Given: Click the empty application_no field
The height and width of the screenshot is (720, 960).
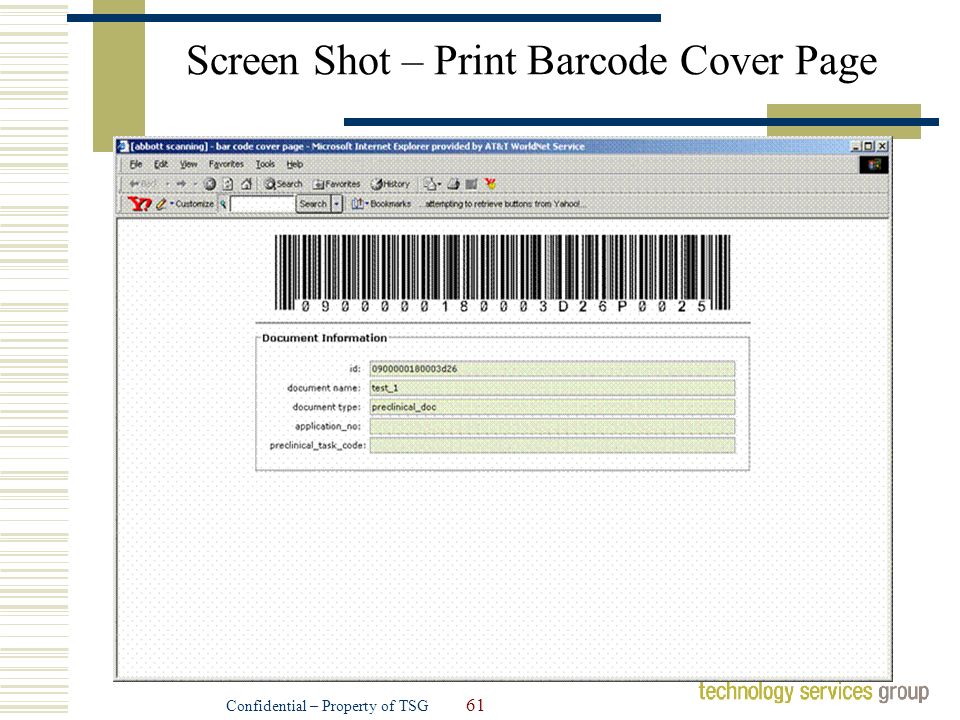Looking at the screenshot, I should tap(552, 426).
